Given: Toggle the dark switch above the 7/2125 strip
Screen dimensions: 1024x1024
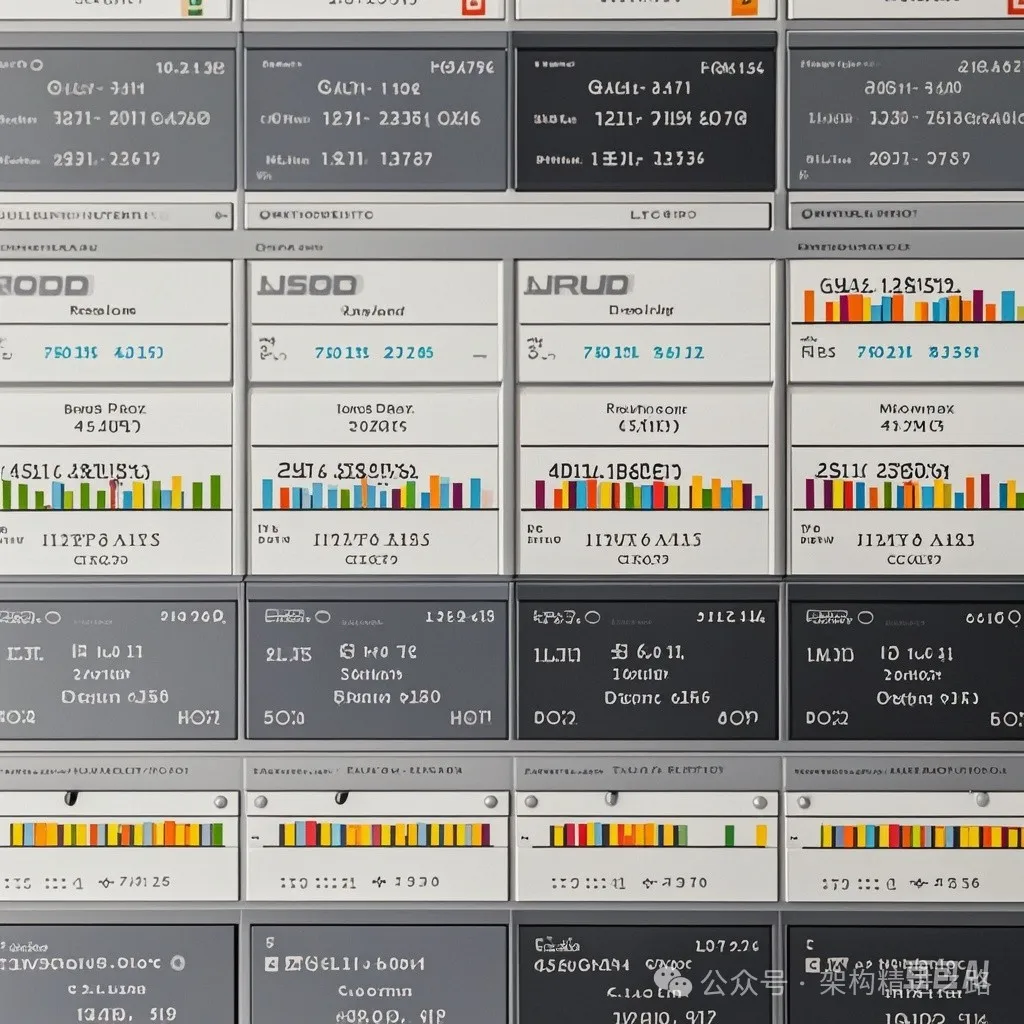Looking at the screenshot, I should click(72, 798).
